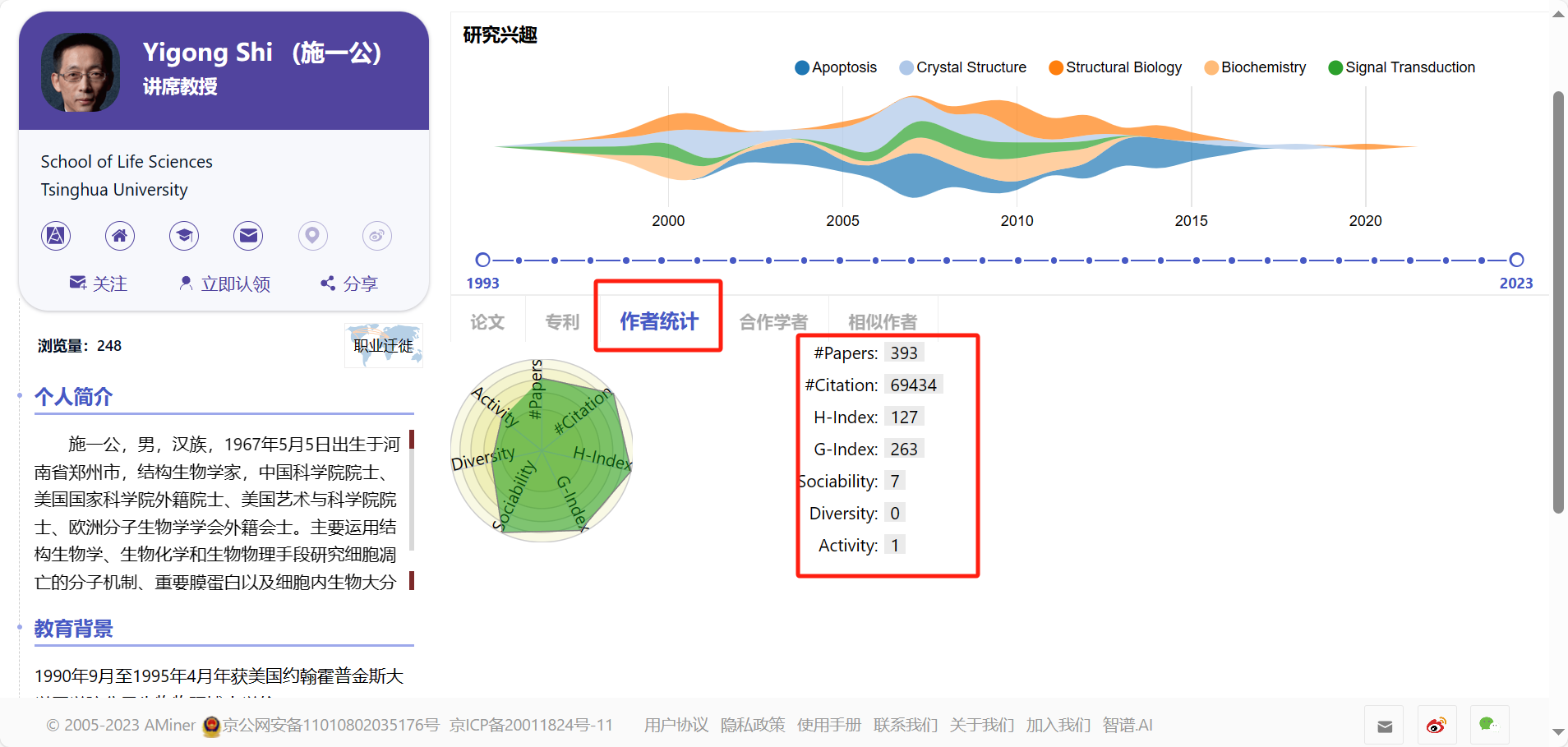1568x747 pixels.
Task: Click the location pin icon
Action: 312,236
